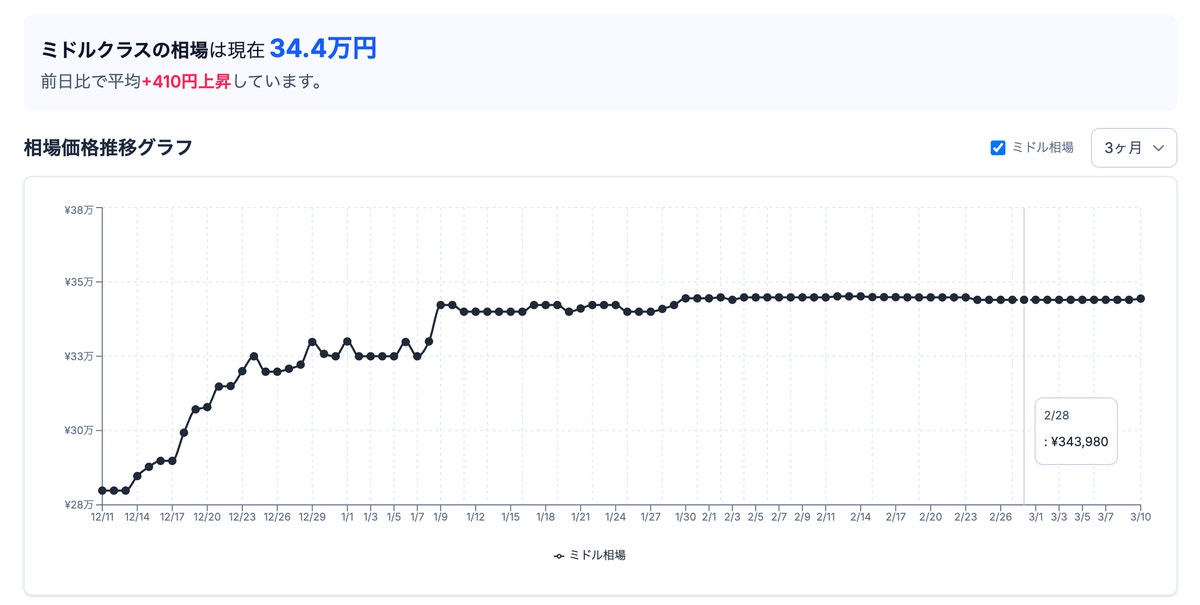Click the legend line marker icon
The height and width of the screenshot is (605, 1200).
point(559,555)
